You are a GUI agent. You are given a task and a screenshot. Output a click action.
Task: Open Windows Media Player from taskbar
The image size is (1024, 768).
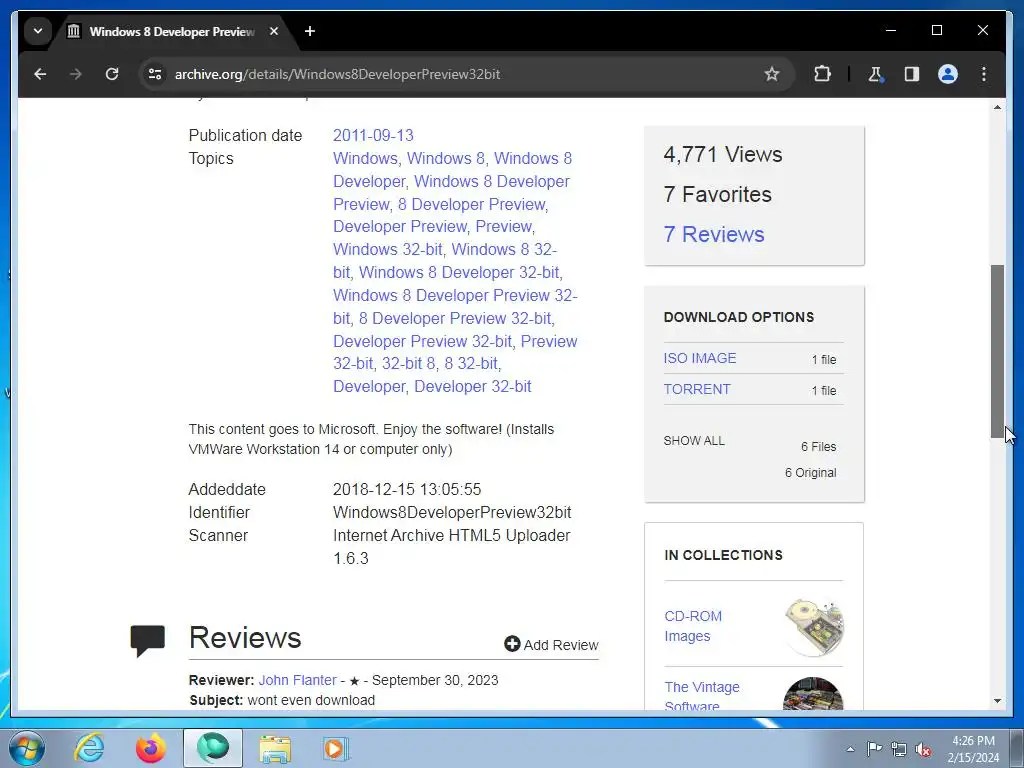(x=336, y=748)
